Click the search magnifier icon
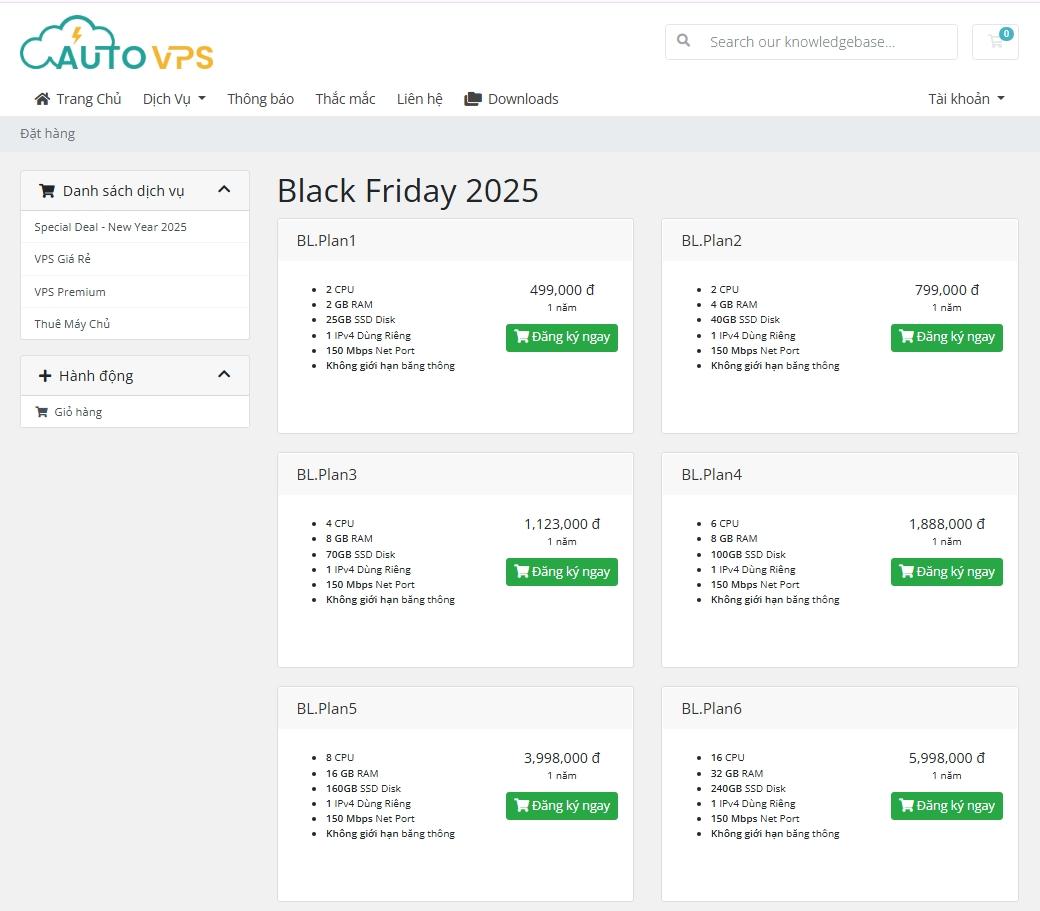 pos(684,41)
